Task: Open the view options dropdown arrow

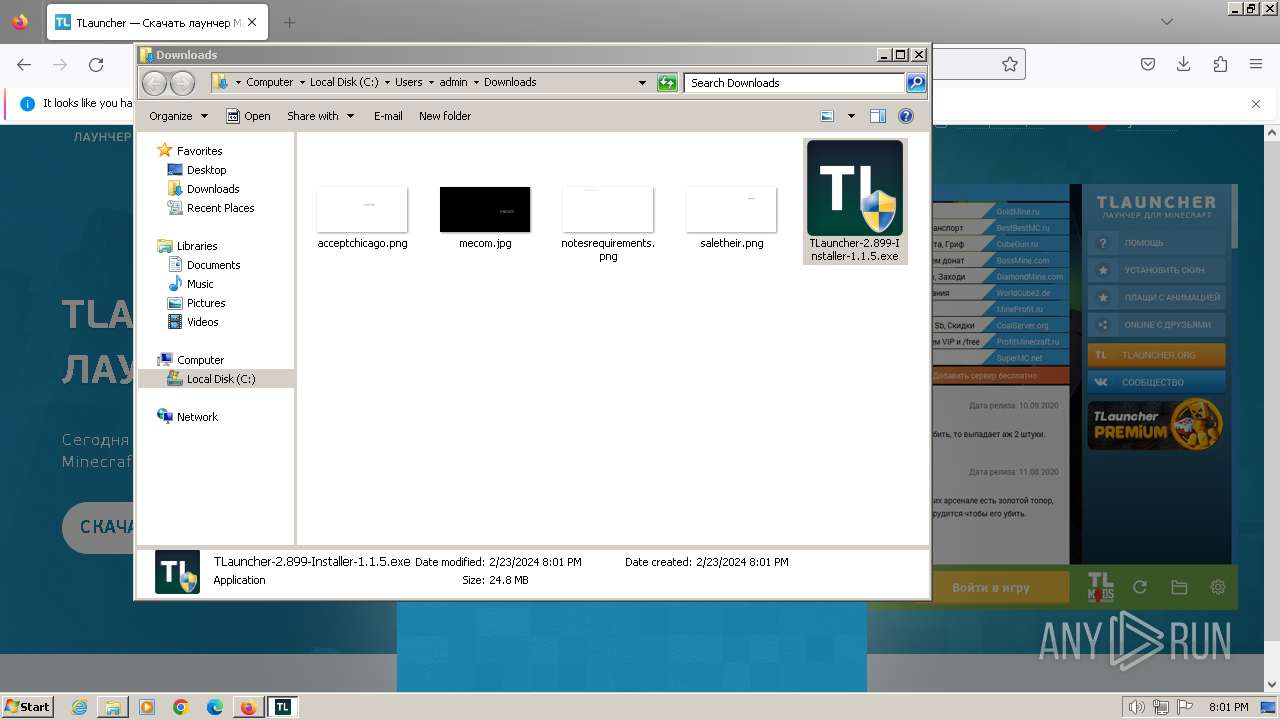Action: pyautogui.click(x=851, y=116)
